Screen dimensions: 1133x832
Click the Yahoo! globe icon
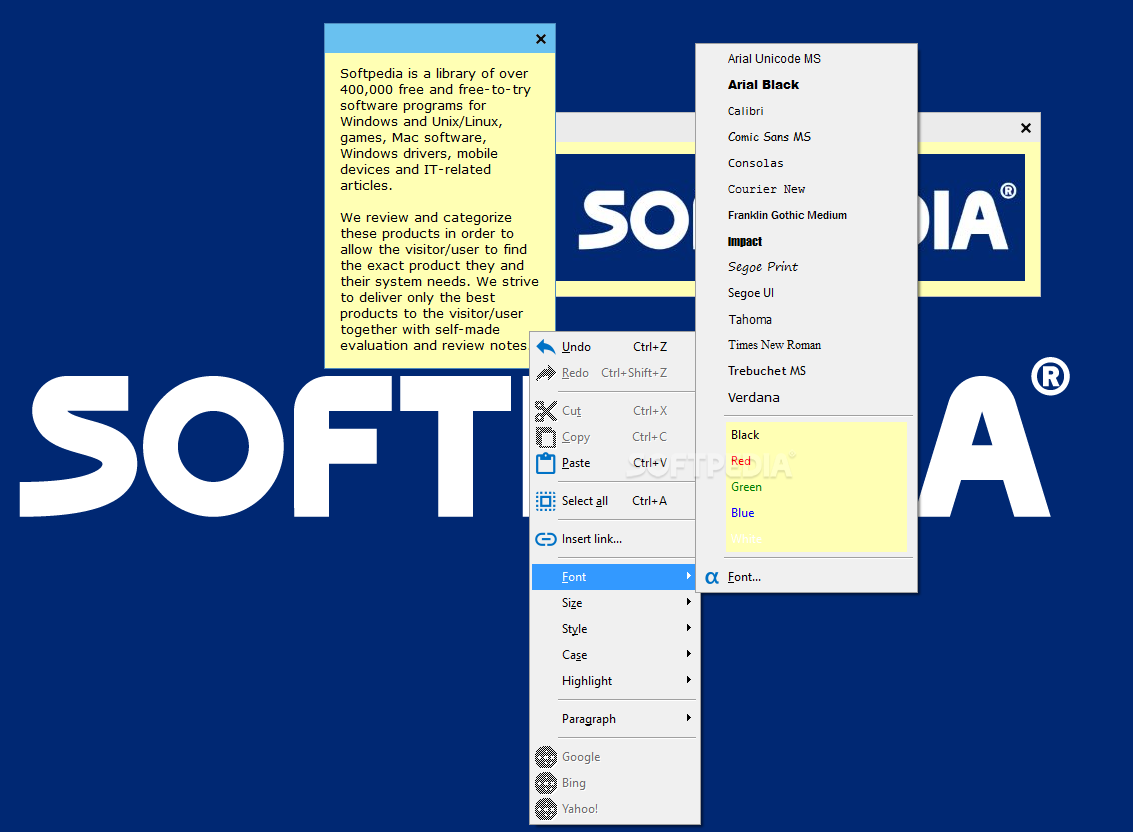[546, 809]
